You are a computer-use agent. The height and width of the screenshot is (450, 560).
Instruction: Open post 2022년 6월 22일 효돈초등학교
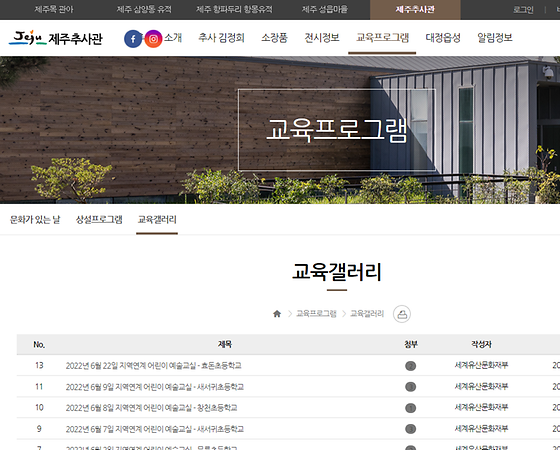pos(154,366)
